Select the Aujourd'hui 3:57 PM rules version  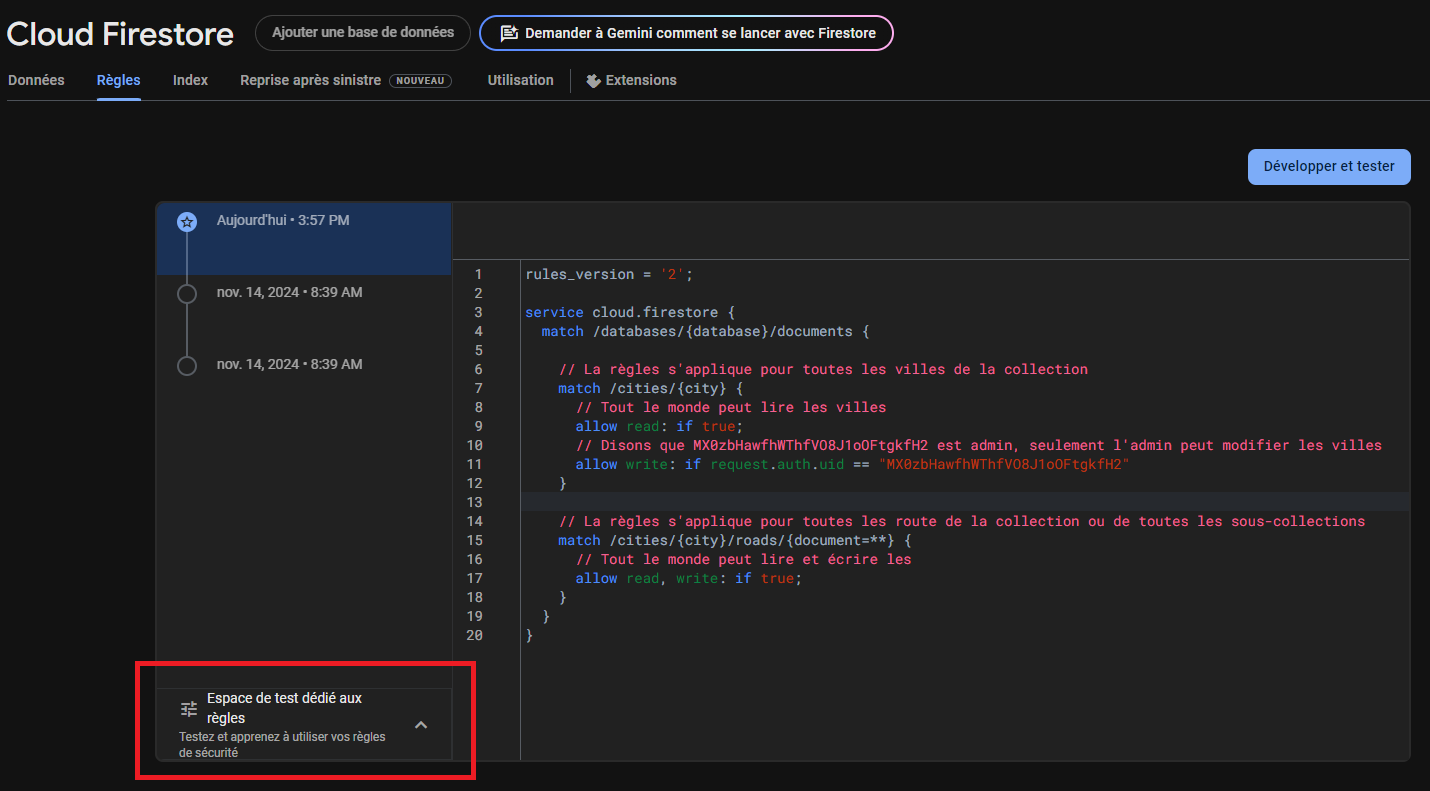coord(304,239)
